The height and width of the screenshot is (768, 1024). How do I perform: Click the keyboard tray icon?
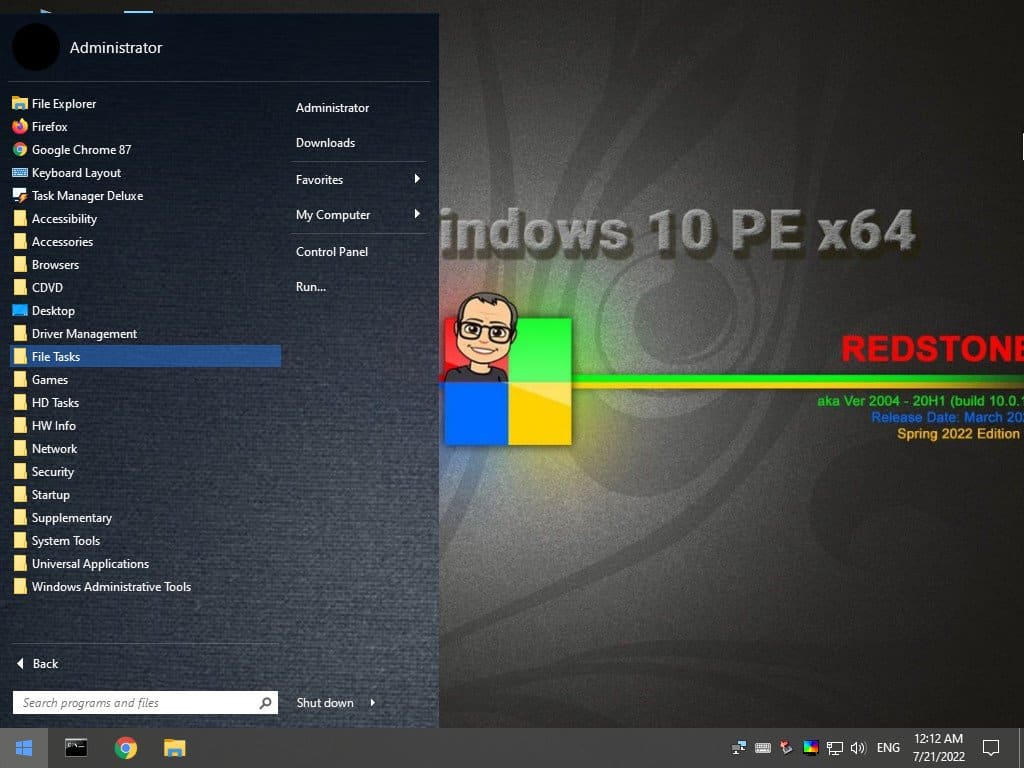tap(762, 748)
